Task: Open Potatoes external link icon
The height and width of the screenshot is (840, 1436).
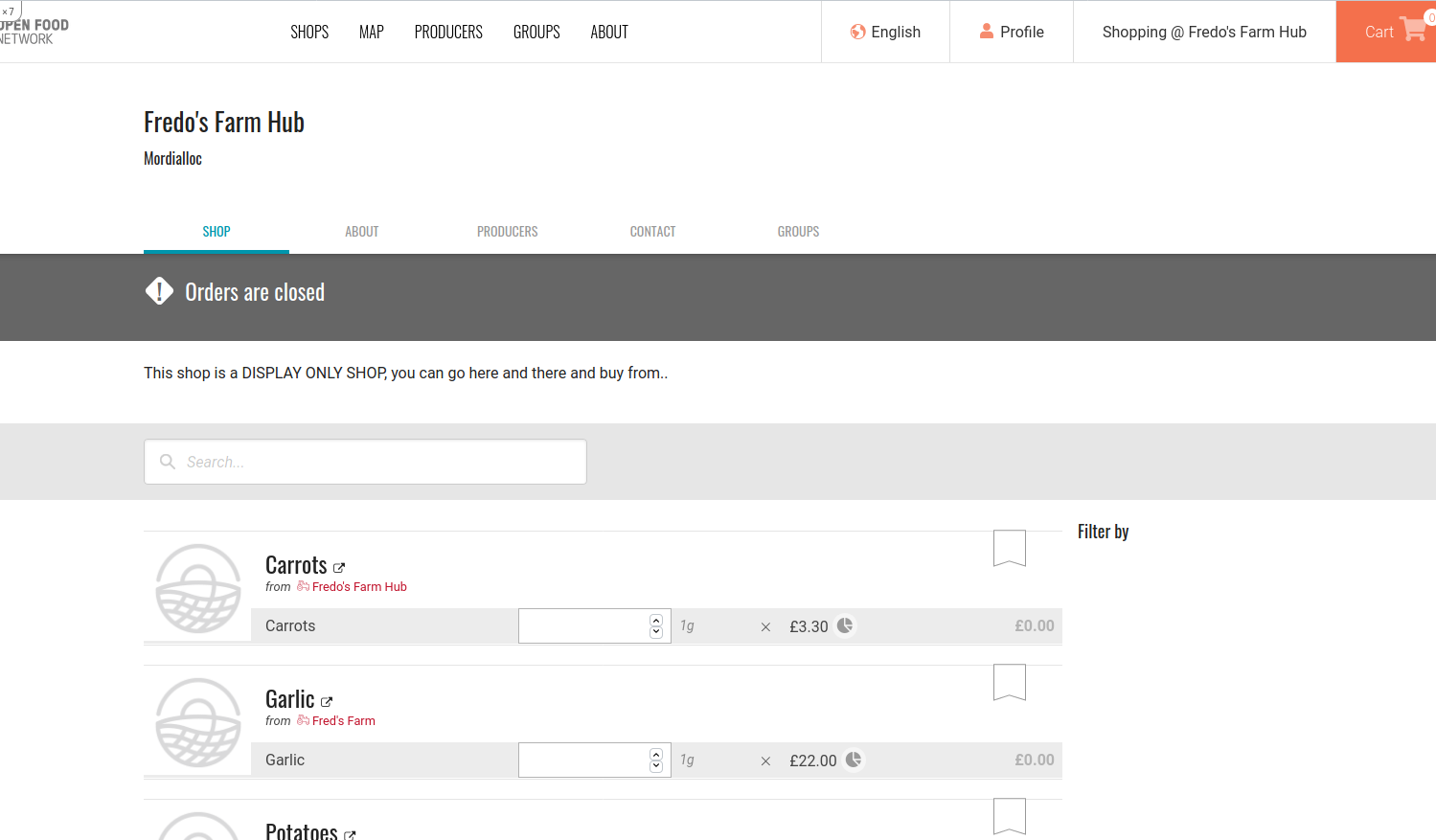Action: 350,835
